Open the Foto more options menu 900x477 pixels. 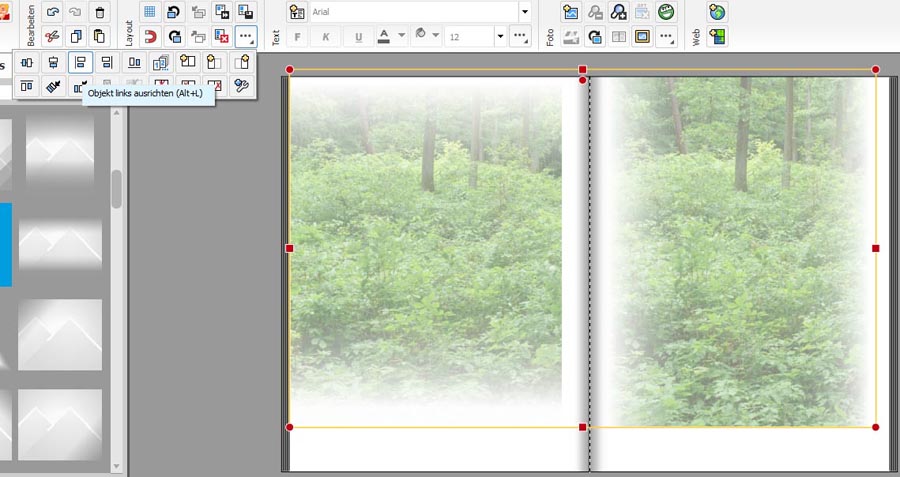coord(666,37)
